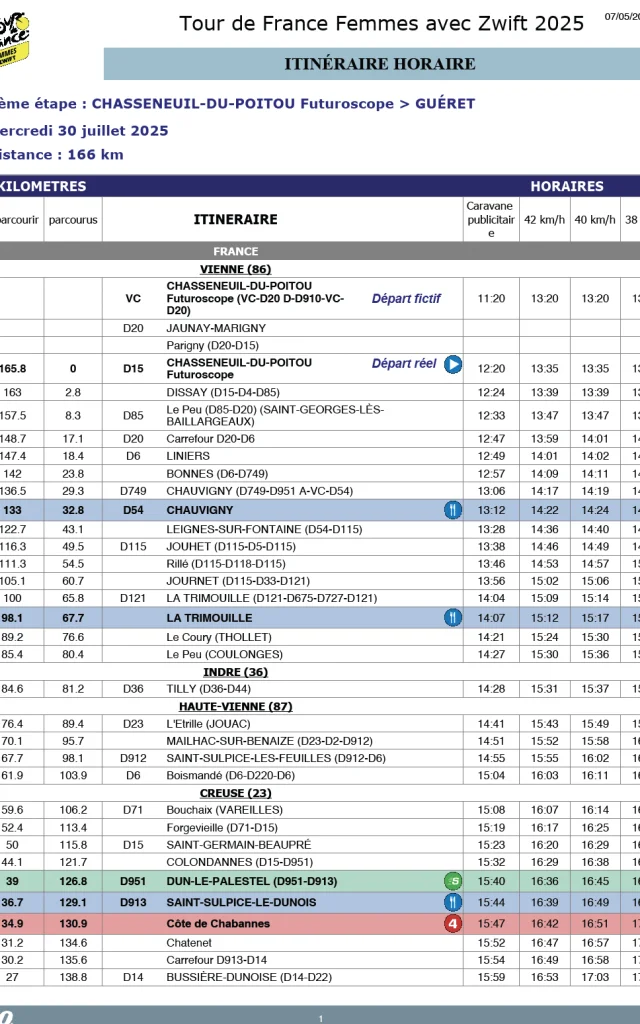Click the ITINÉRAIRE HORAIRE banner heading
Screen dimensions: 640x1024
coord(379,64)
